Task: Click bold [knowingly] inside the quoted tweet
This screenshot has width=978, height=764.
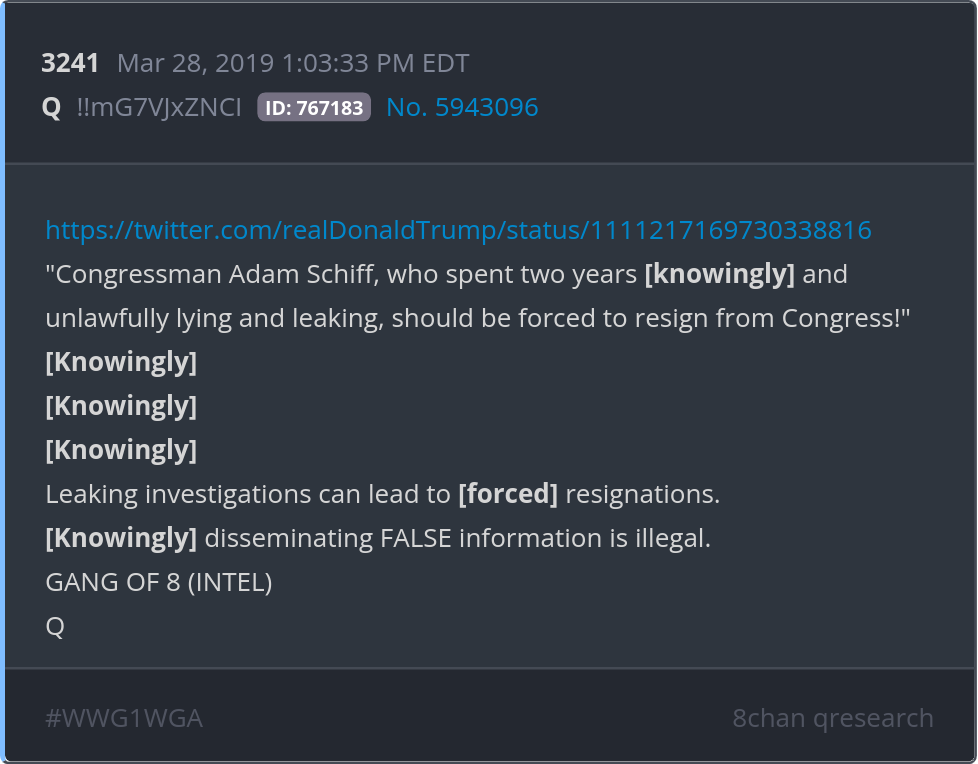Action: pyautogui.click(x=719, y=274)
